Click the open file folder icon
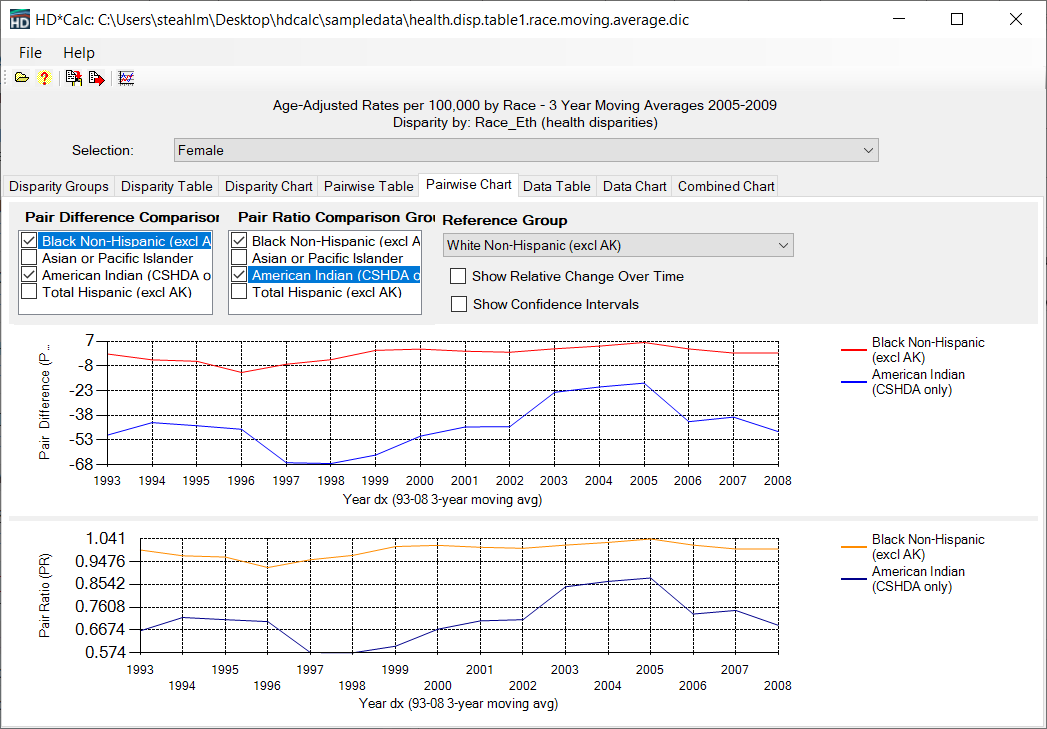Image resolution: width=1047 pixels, height=729 pixels. pos(22,78)
